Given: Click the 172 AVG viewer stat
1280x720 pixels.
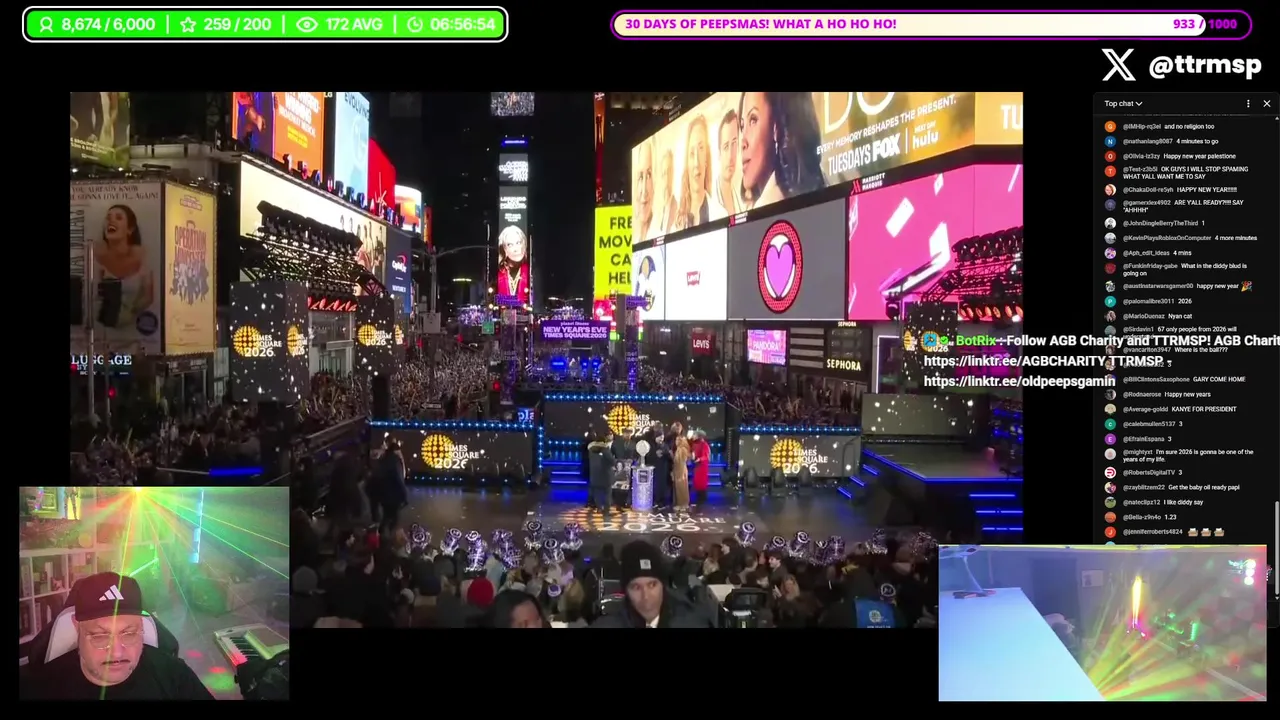Looking at the screenshot, I should point(353,24).
